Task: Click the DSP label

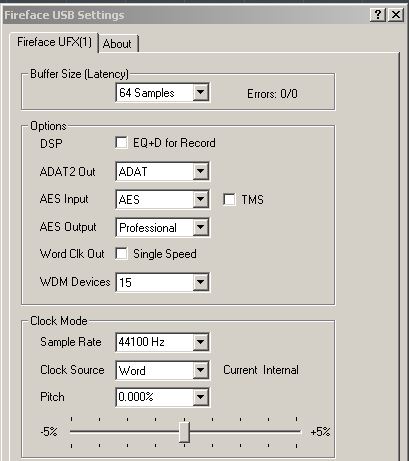Action: (x=51, y=144)
